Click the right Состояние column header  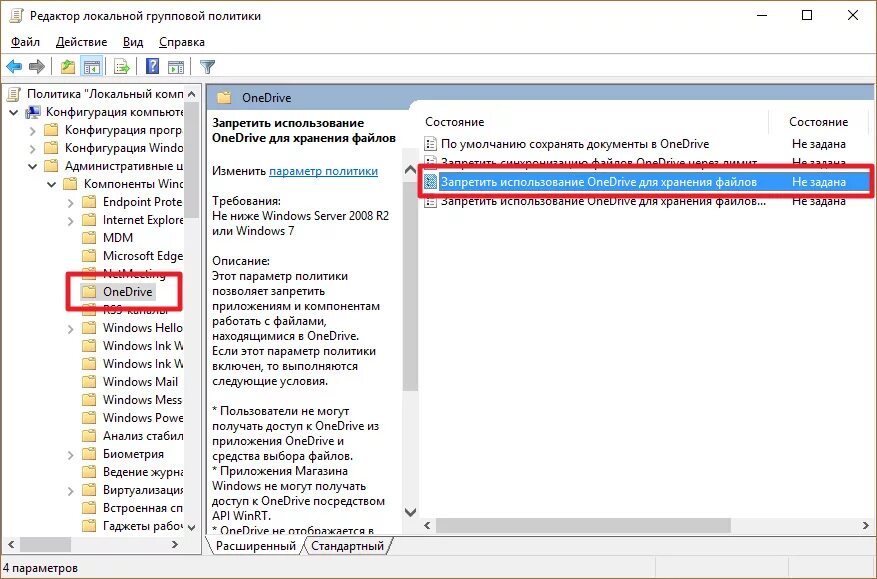coord(818,122)
